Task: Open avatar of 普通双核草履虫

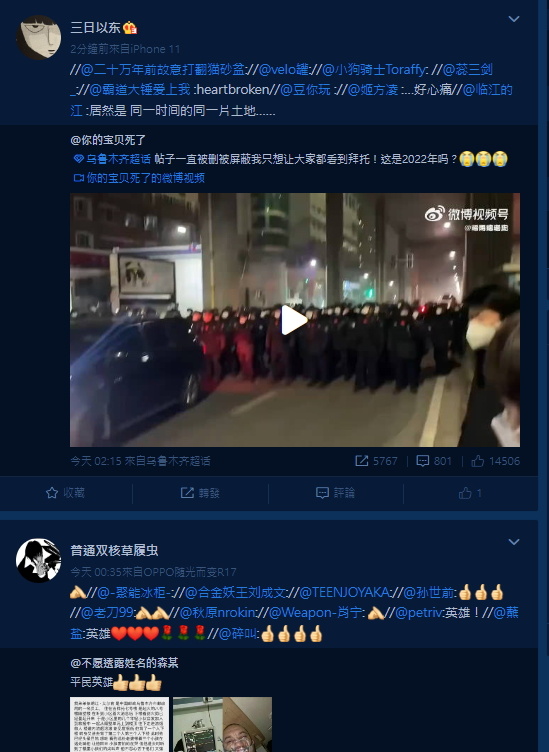Action: point(39,560)
